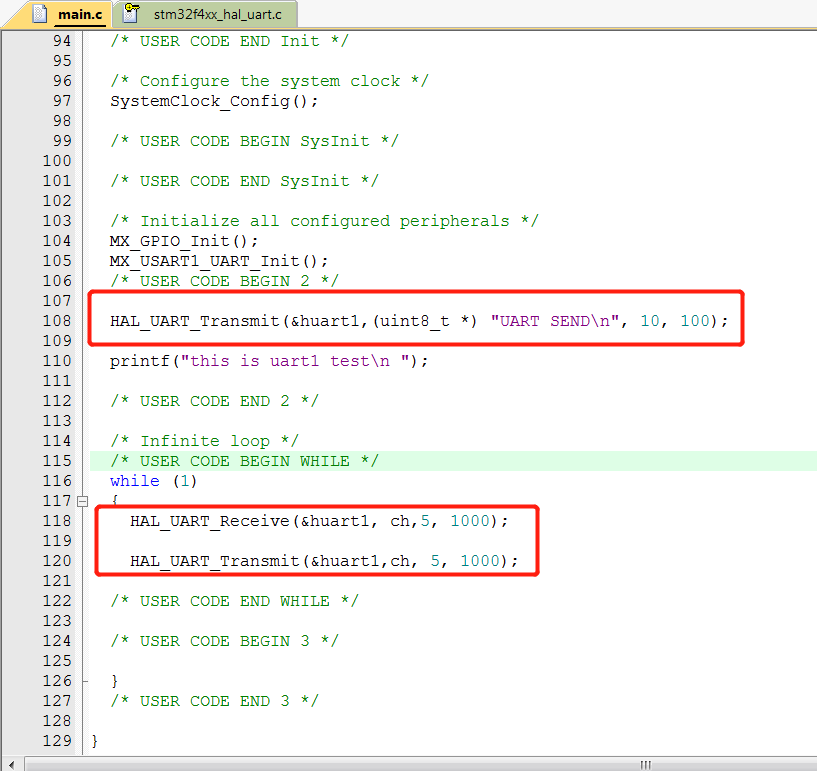The image size is (817, 771).
Task: Click the comment USER CODE END Init
Action: point(229,41)
